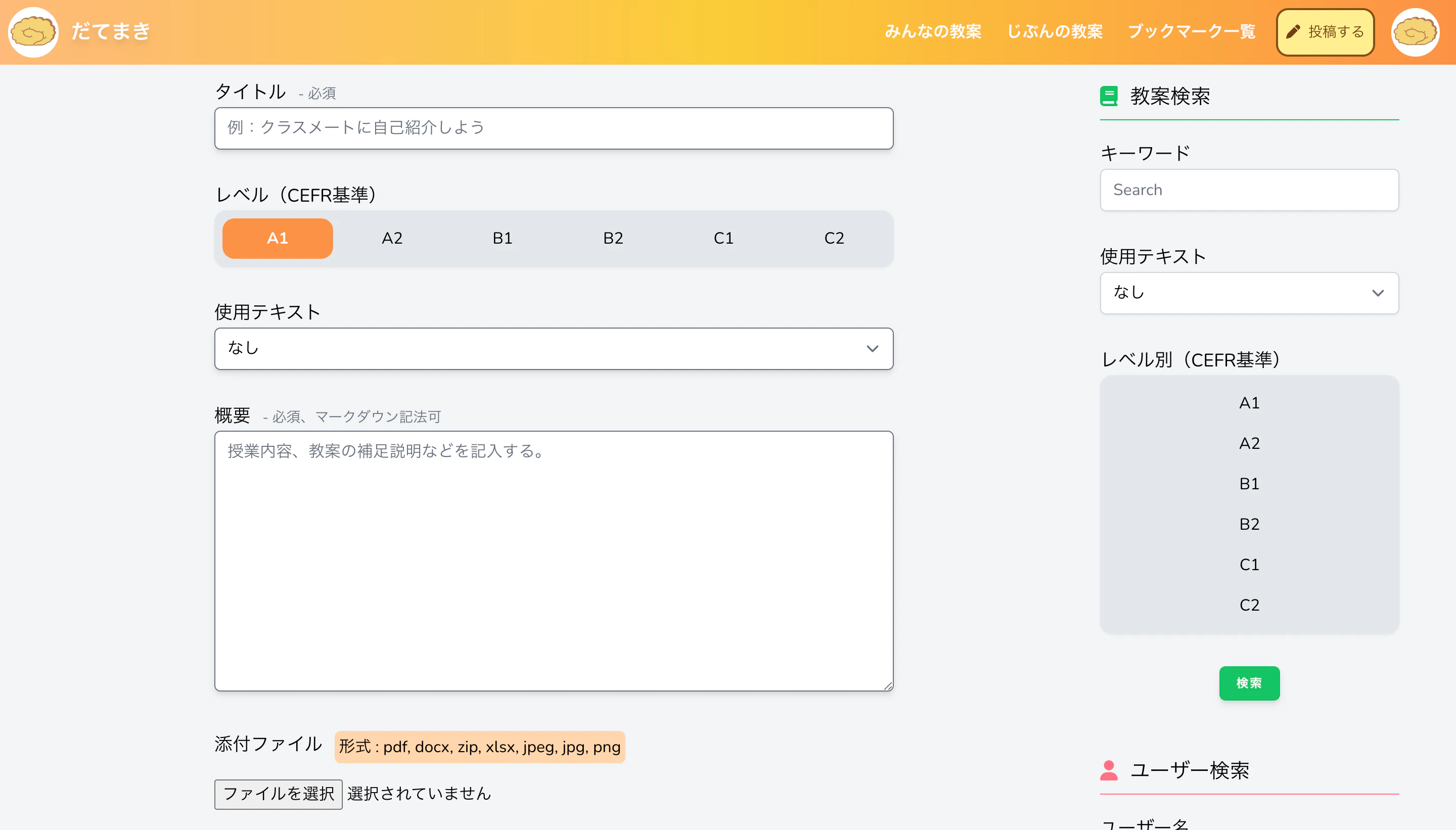
Task: Open the user avatar icon in the header
Action: pyautogui.click(x=1415, y=32)
